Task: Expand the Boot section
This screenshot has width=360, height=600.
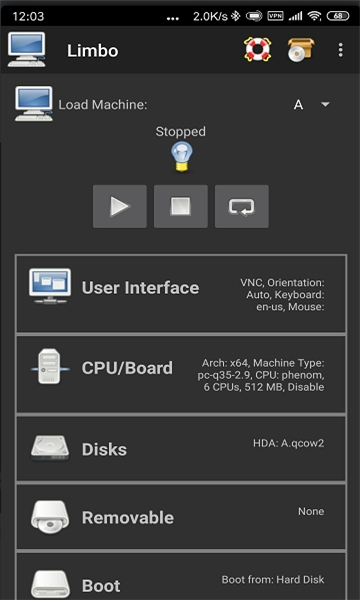Action: (181, 576)
